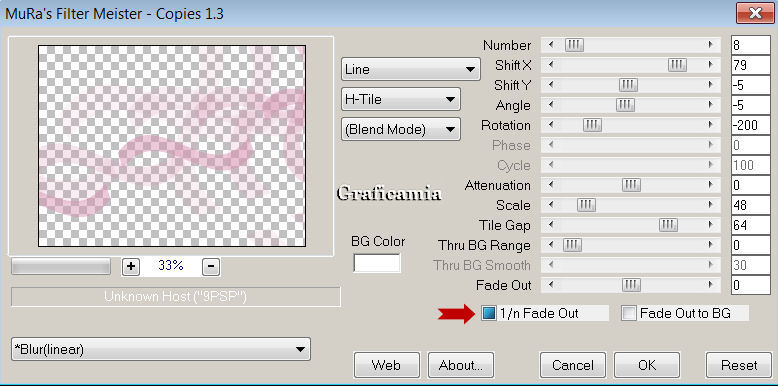The width and height of the screenshot is (778, 386).
Task: Toggle the 1/n Fade Out checkbox
Action: [x=489, y=313]
